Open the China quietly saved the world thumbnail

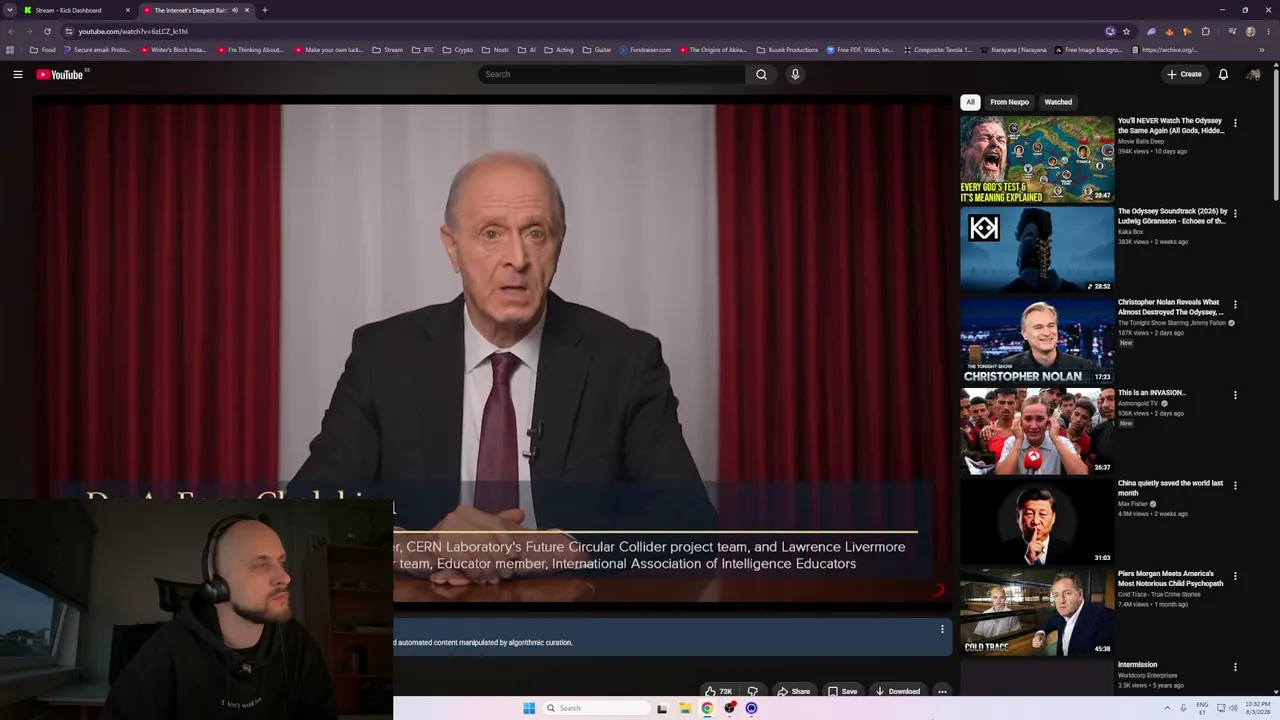click(1037, 522)
